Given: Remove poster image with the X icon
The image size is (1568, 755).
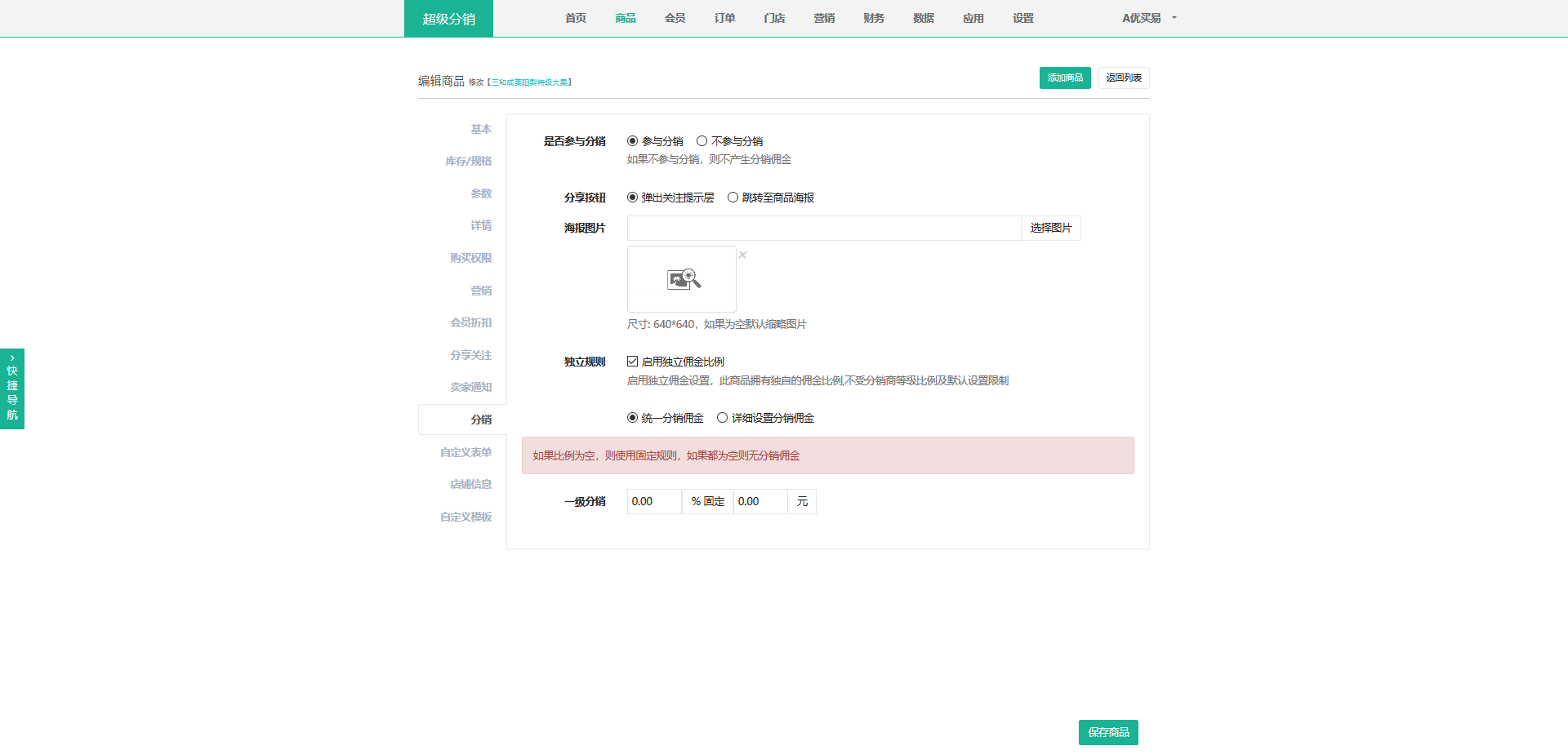Looking at the screenshot, I should (742, 255).
